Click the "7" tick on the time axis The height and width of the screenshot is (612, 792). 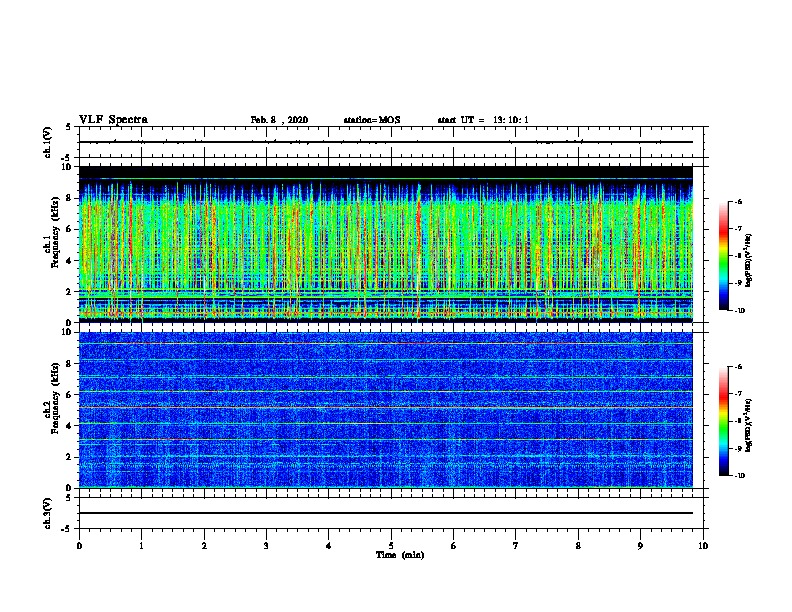(x=516, y=546)
